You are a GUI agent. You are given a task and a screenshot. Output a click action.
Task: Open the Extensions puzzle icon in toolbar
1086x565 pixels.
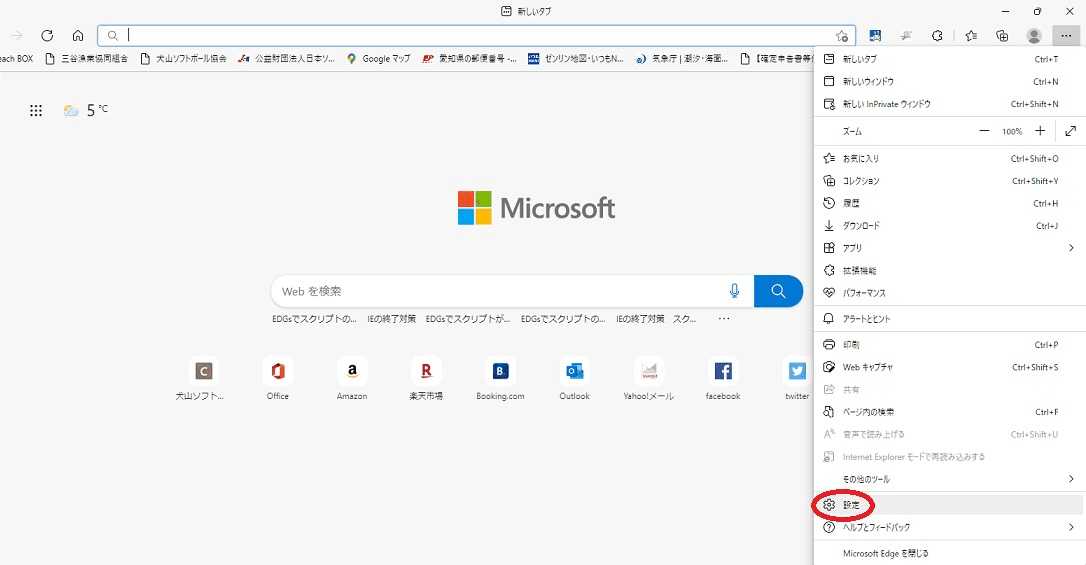[x=937, y=35]
